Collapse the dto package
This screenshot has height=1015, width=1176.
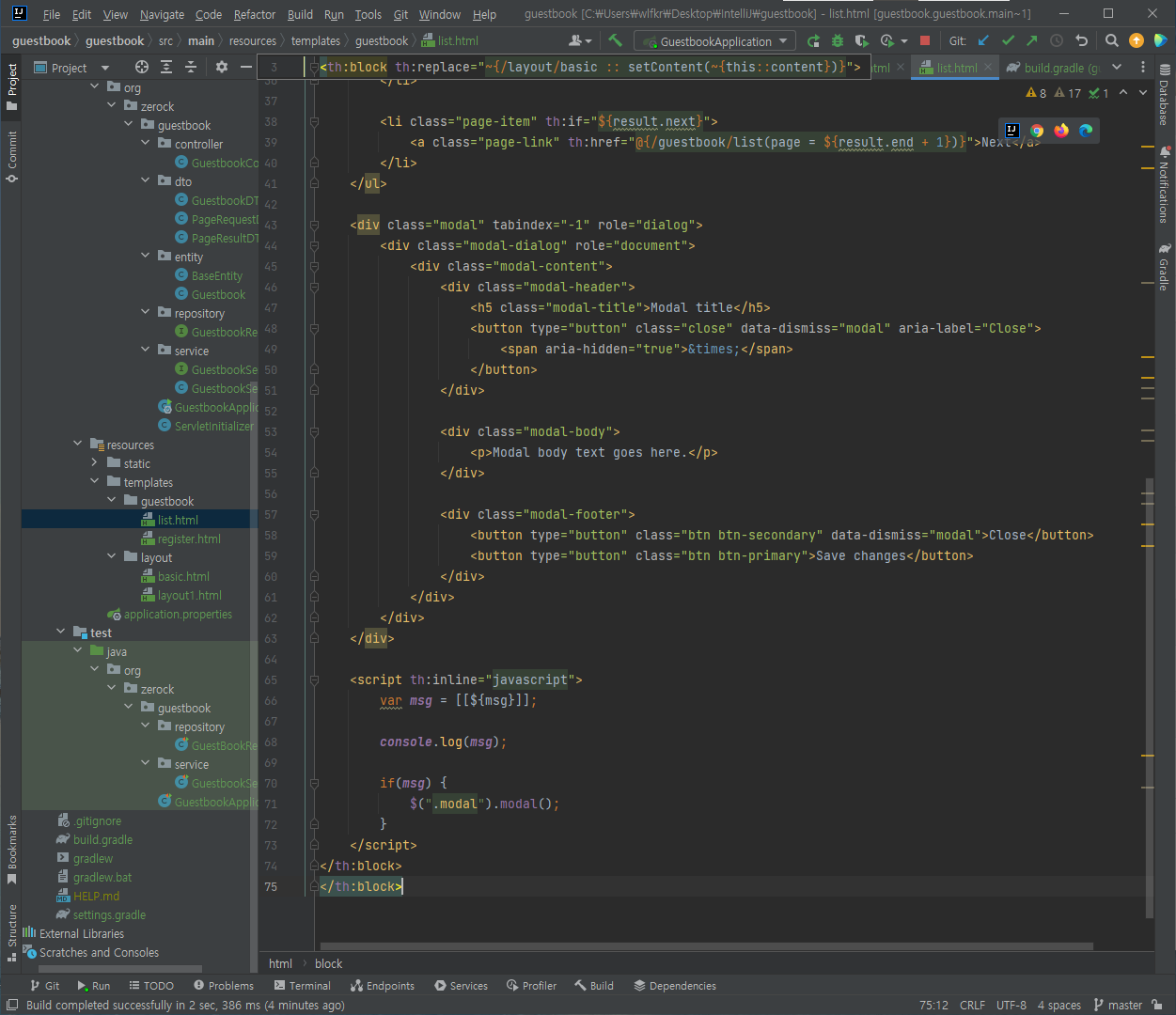pyautogui.click(x=145, y=180)
